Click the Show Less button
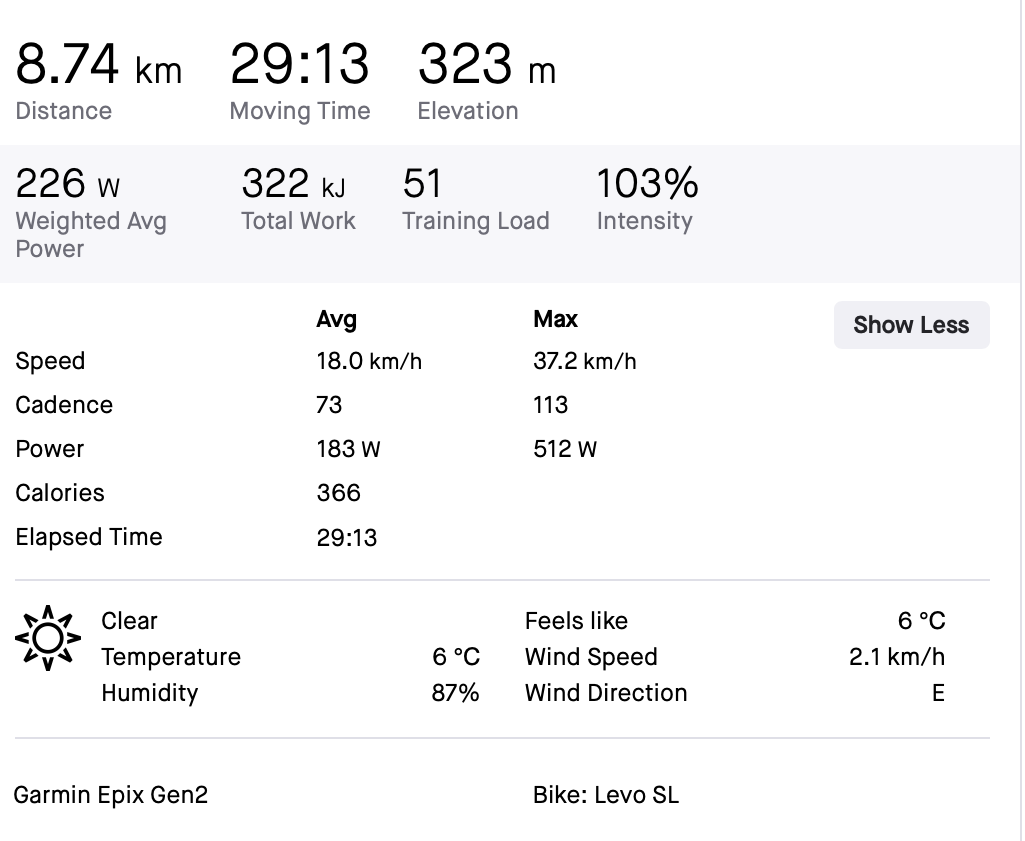The width and height of the screenshot is (1025, 841). point(911,325)
